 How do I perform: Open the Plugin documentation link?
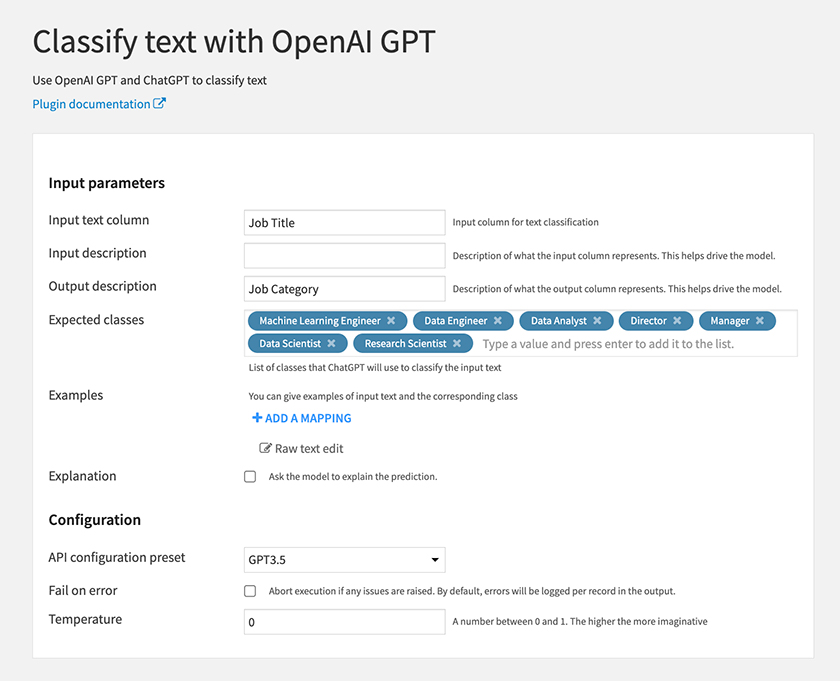click(92, 104)
